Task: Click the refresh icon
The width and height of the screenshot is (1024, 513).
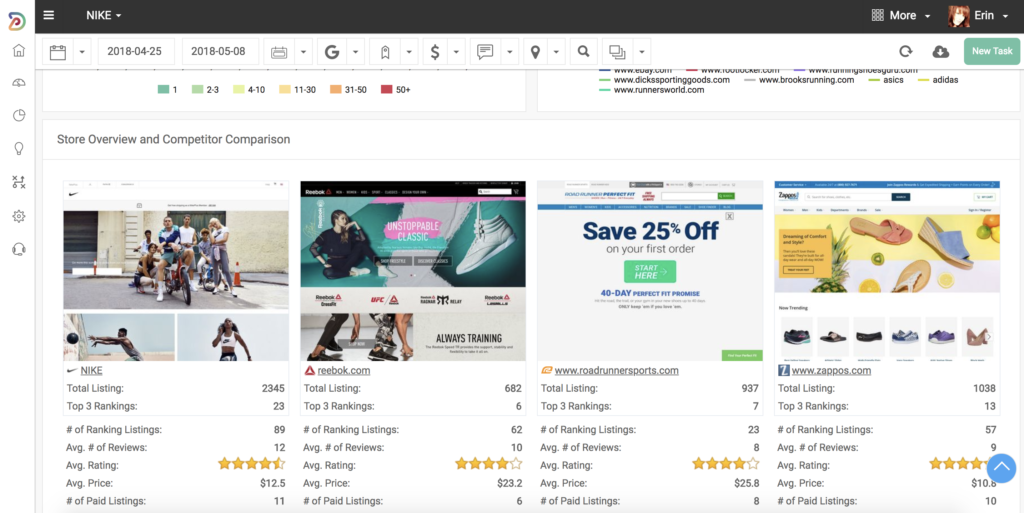Action: [x=905, y=52]
